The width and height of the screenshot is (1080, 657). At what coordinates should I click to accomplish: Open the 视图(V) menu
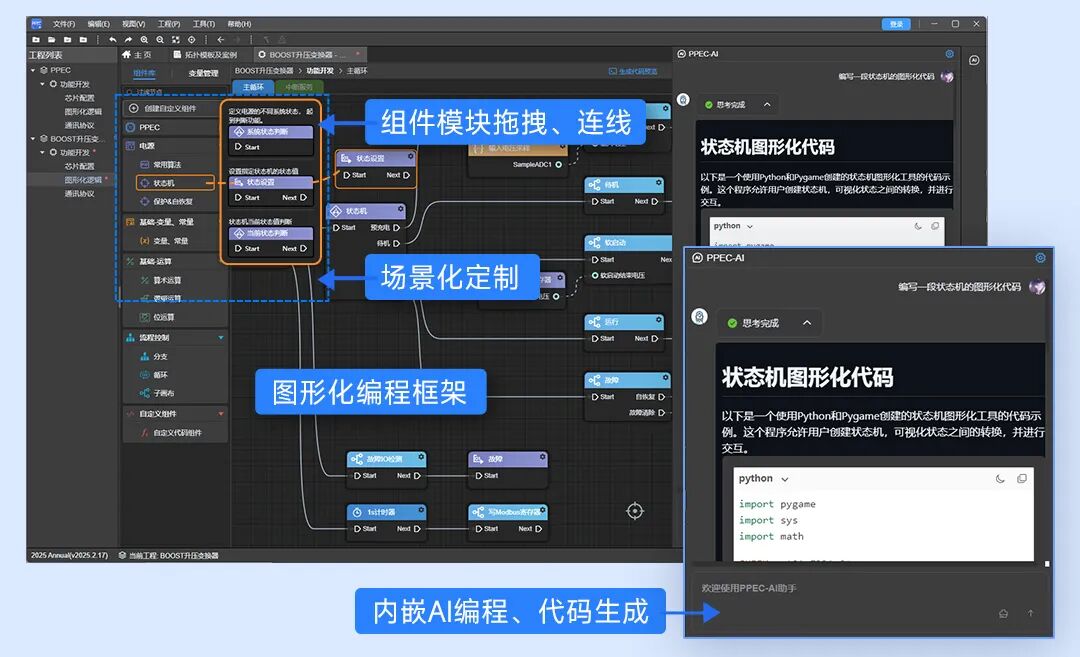(134, 24)
